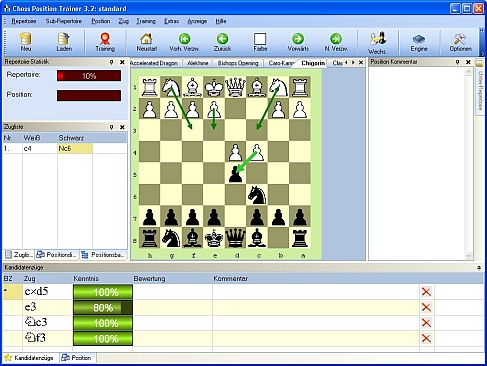The width and height of the screenshot is (487, 366).
Task: Step back with the Zurück arrow
Action: (x=222, y=42)
